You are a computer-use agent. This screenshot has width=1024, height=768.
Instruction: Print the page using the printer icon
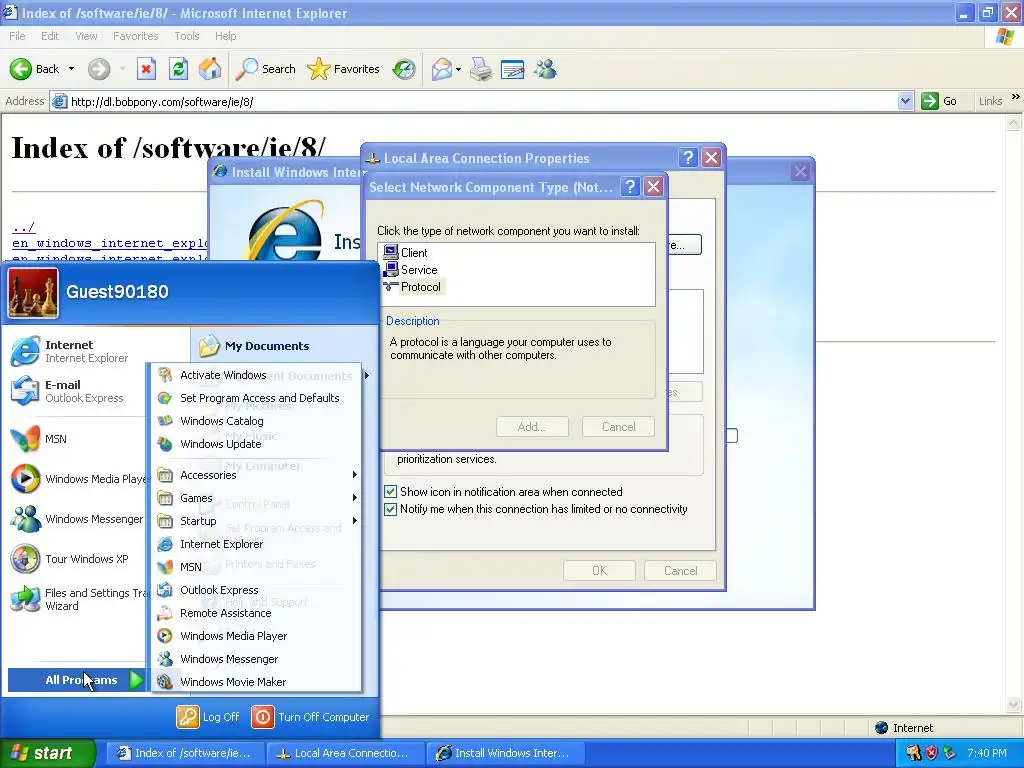point(481,69)
